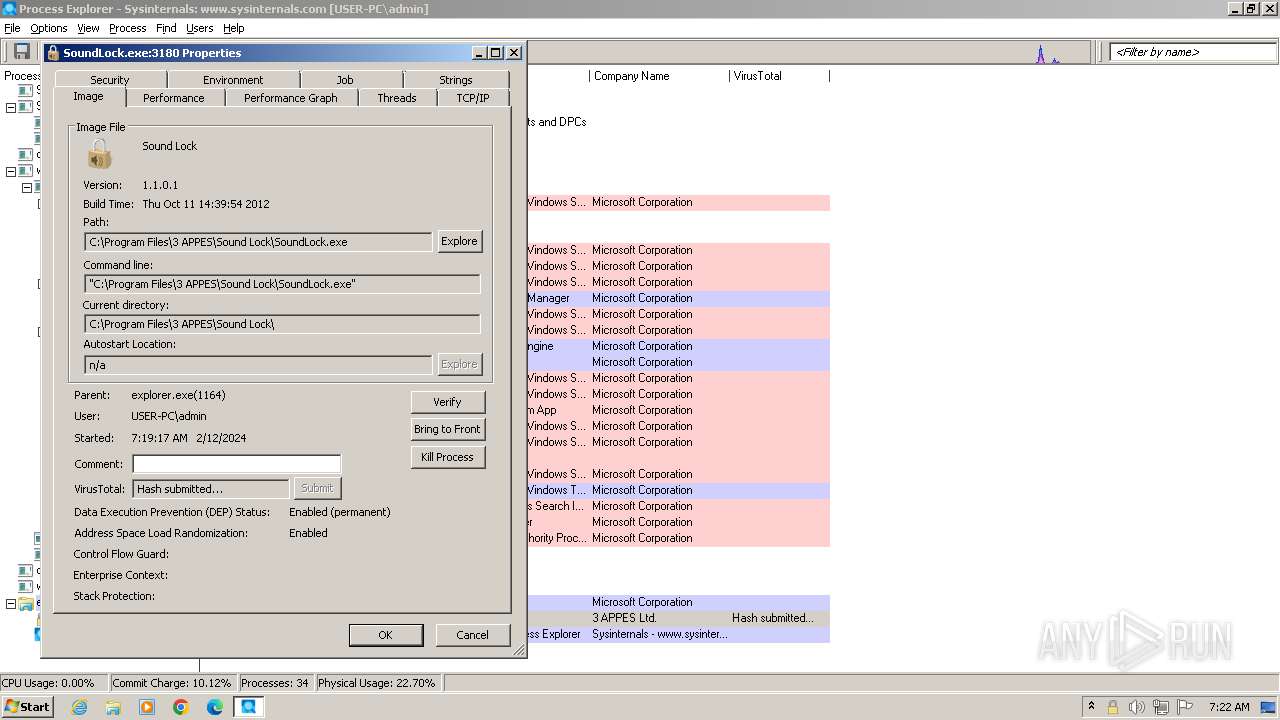Click the Action Center flag tray icon
This screenshot has height=720, width=1280.
pos(1184,707)
